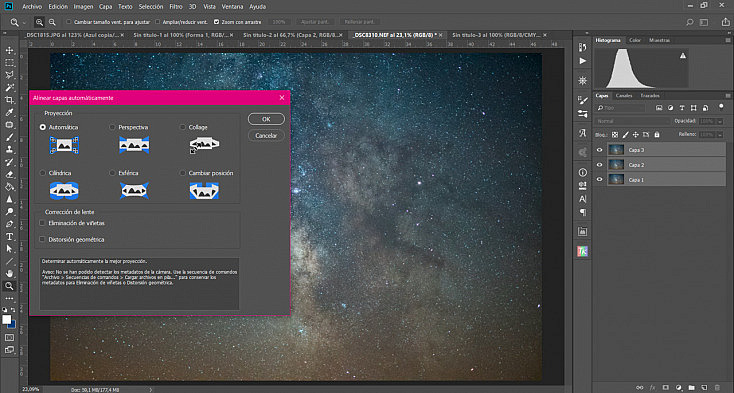This screenshot has height=393, width=734.
Task: Select the Paint Bucket tool
Action: tap(9, 187)
